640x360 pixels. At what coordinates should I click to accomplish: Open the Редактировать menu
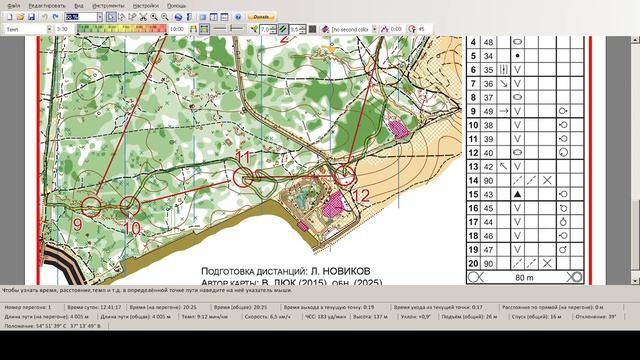(47, 6)
